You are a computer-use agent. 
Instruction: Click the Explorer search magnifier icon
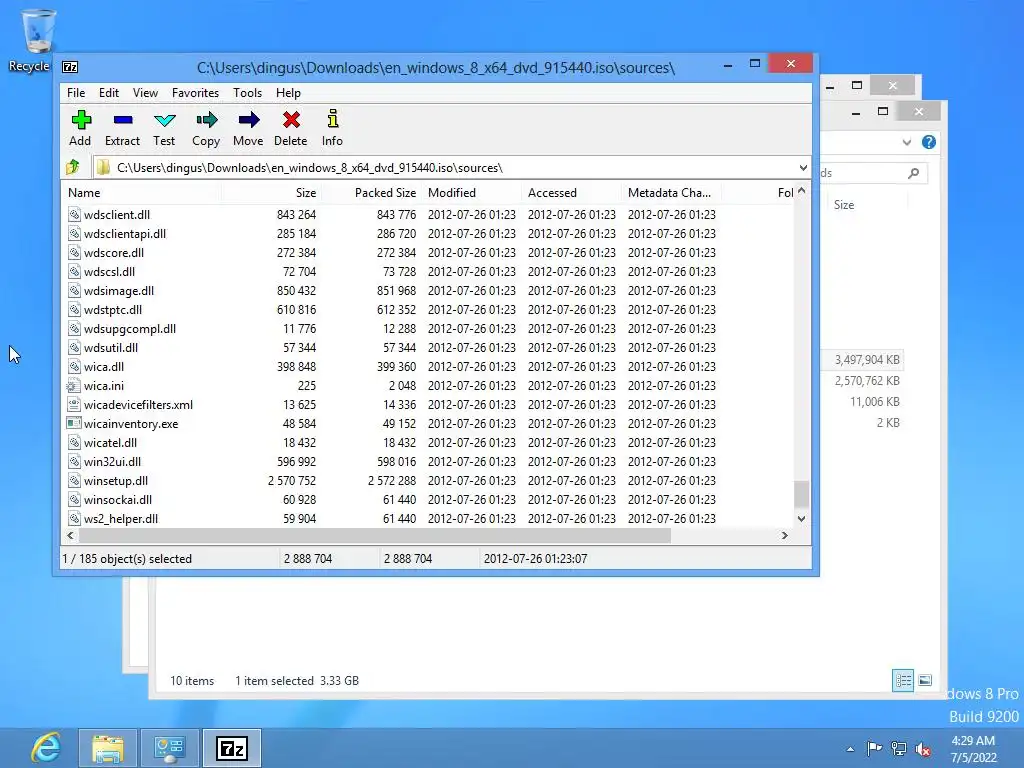pos(914,173)
